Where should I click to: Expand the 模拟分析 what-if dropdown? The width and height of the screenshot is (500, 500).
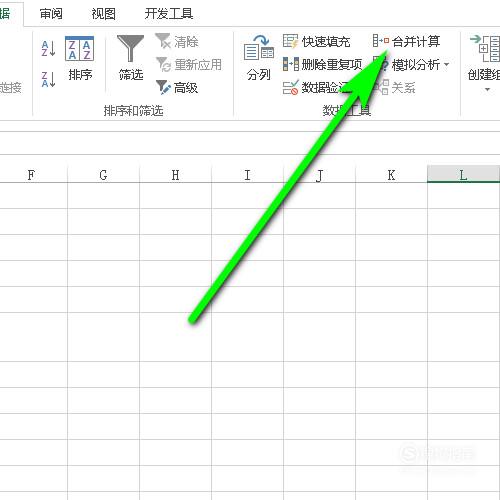click(x=447, y=64)
